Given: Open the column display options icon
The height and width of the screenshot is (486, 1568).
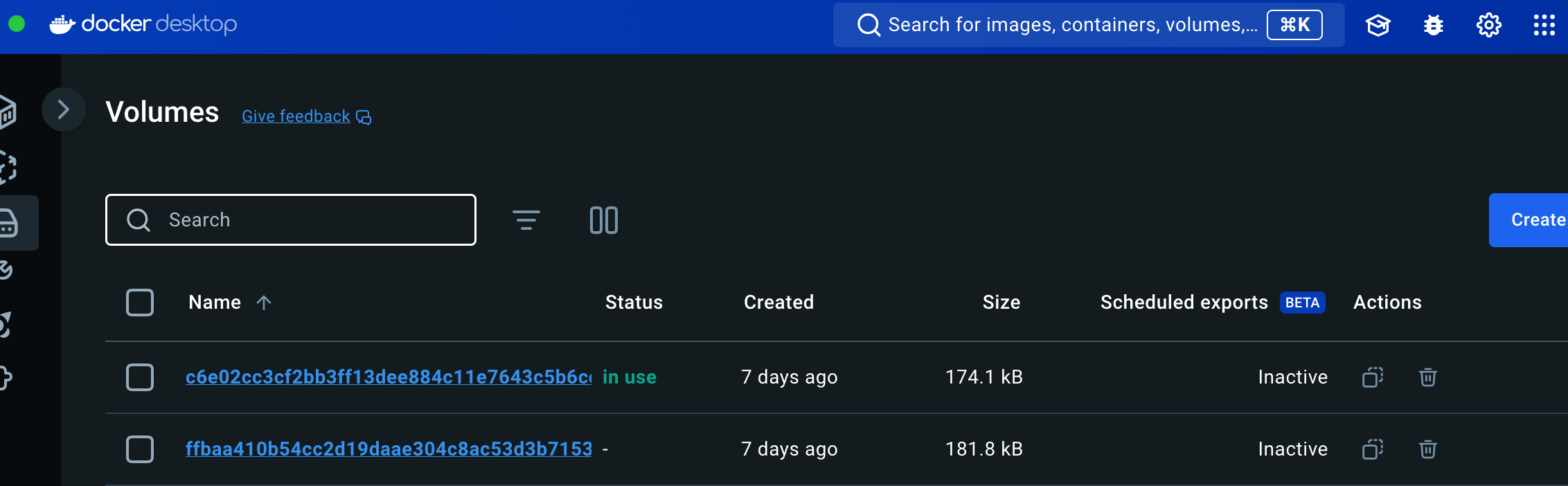Looking at the screenshot, I should coord(604,220).
